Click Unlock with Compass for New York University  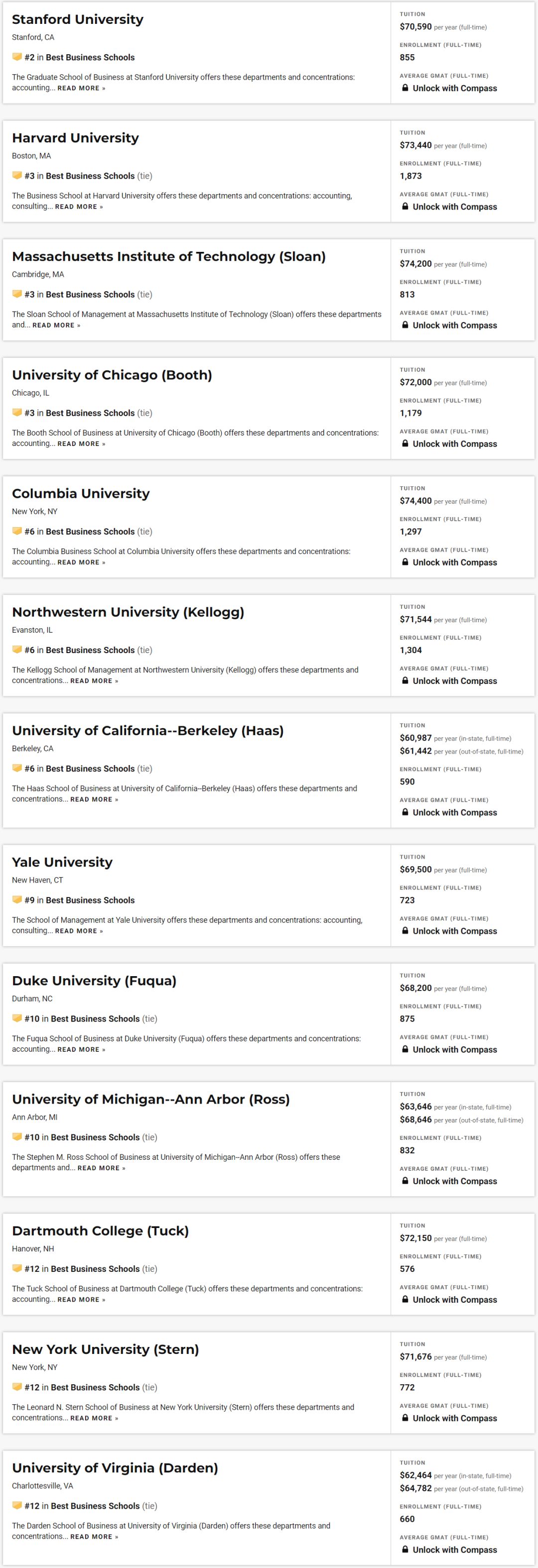pyautogui.click(x=454, y=1418)
